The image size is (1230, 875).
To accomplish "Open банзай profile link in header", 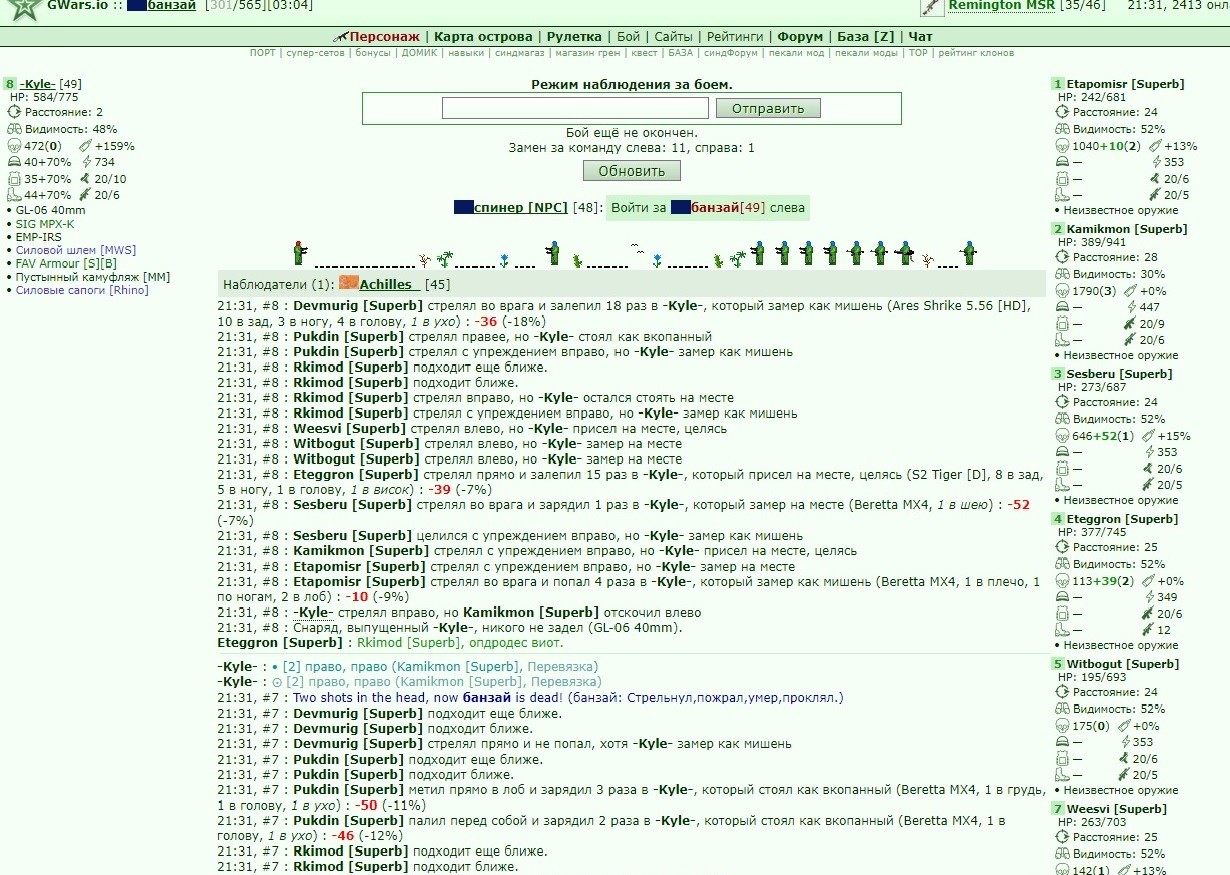I will pos(172,6).
